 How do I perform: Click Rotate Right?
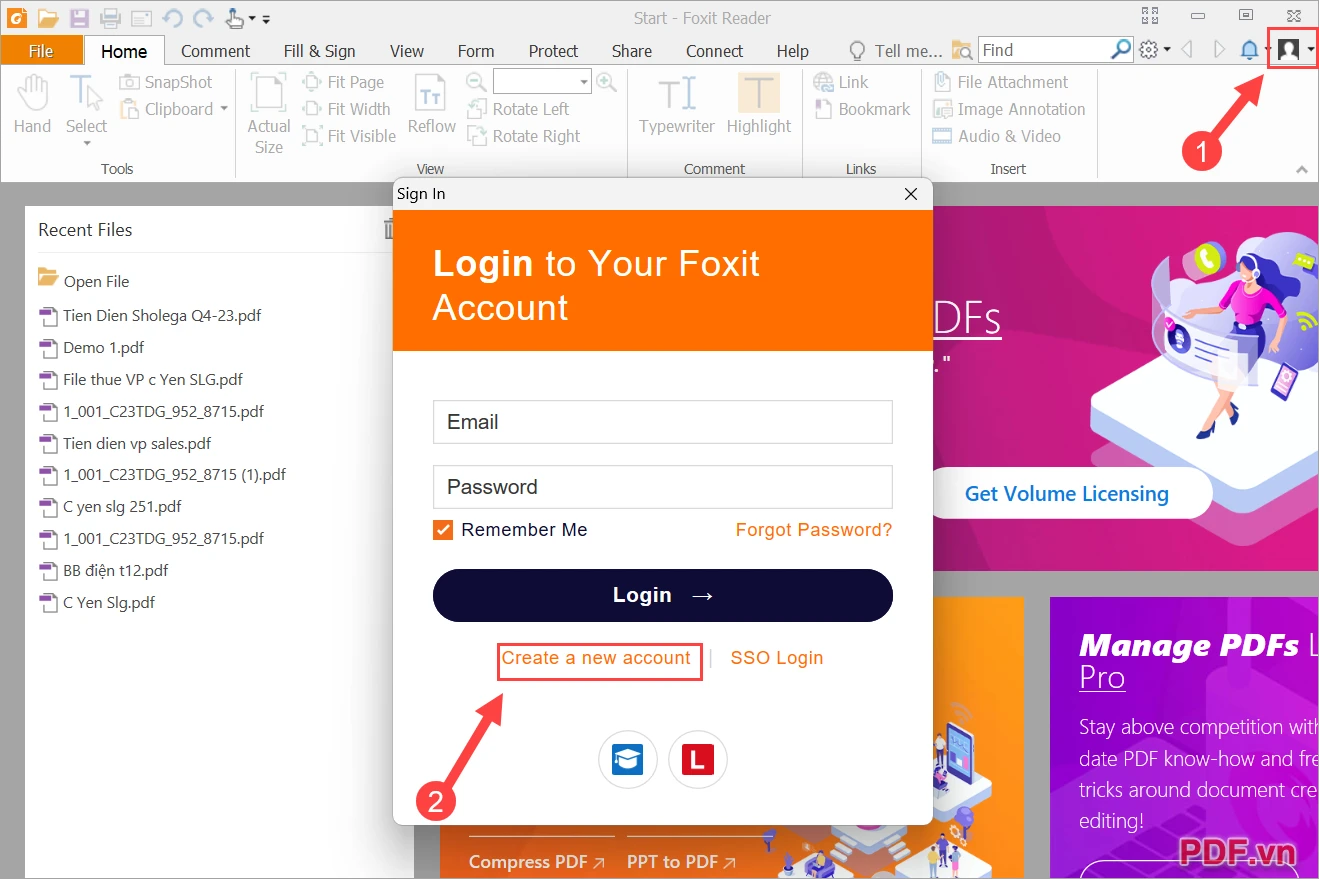coord(523,136)
